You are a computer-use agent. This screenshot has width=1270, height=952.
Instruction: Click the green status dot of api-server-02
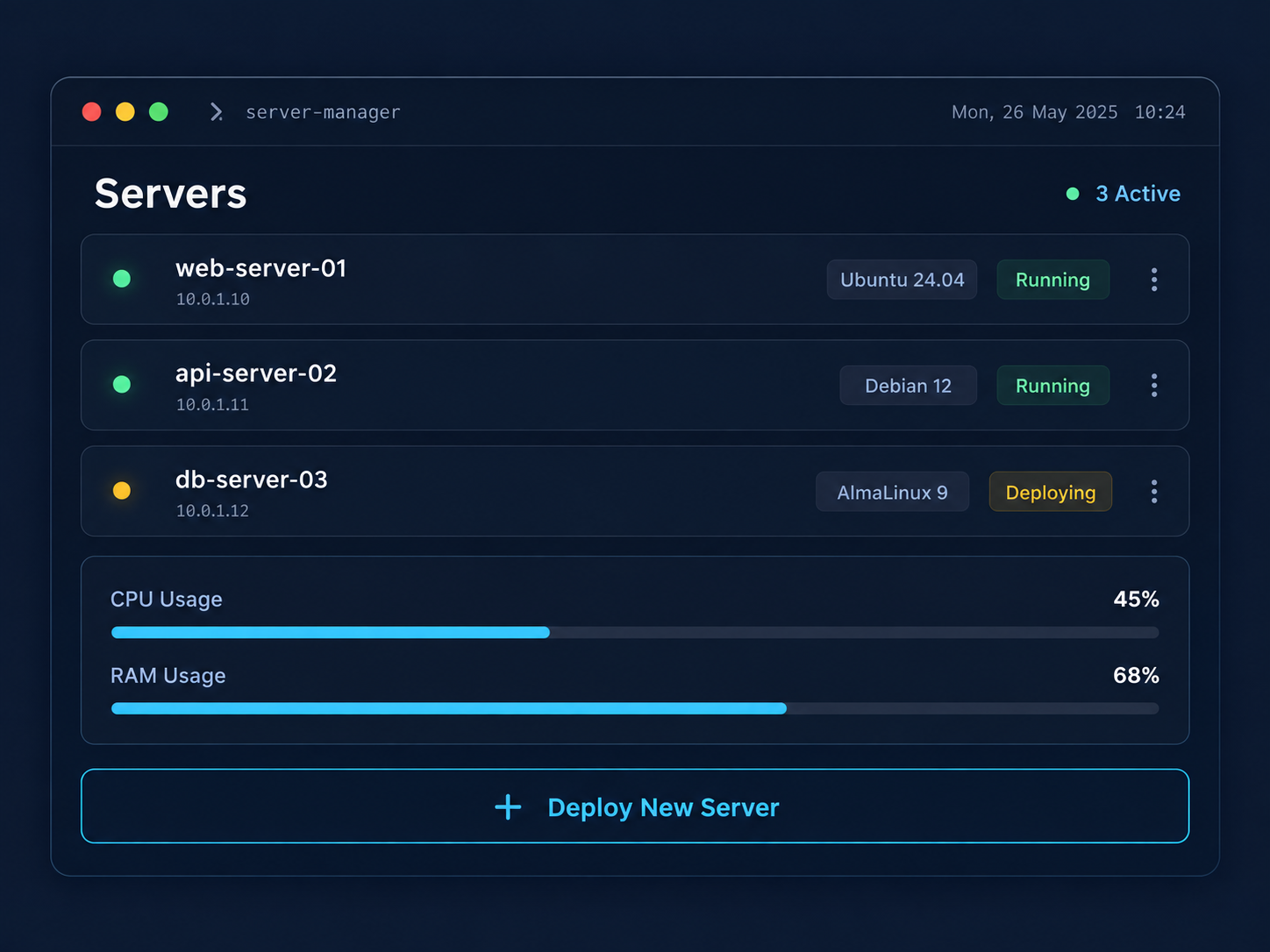[x=122, y=385]
